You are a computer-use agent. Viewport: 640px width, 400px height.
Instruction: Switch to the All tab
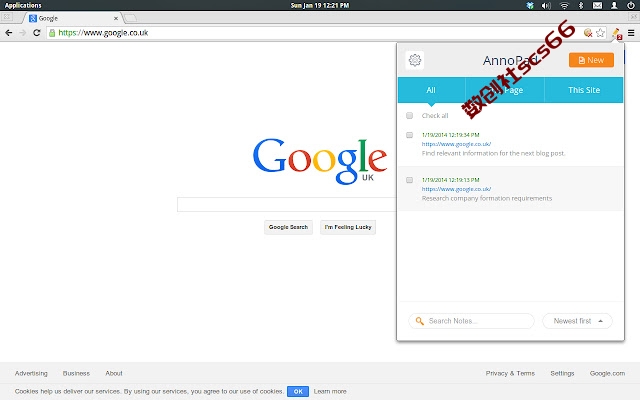(x=431, y=90)
